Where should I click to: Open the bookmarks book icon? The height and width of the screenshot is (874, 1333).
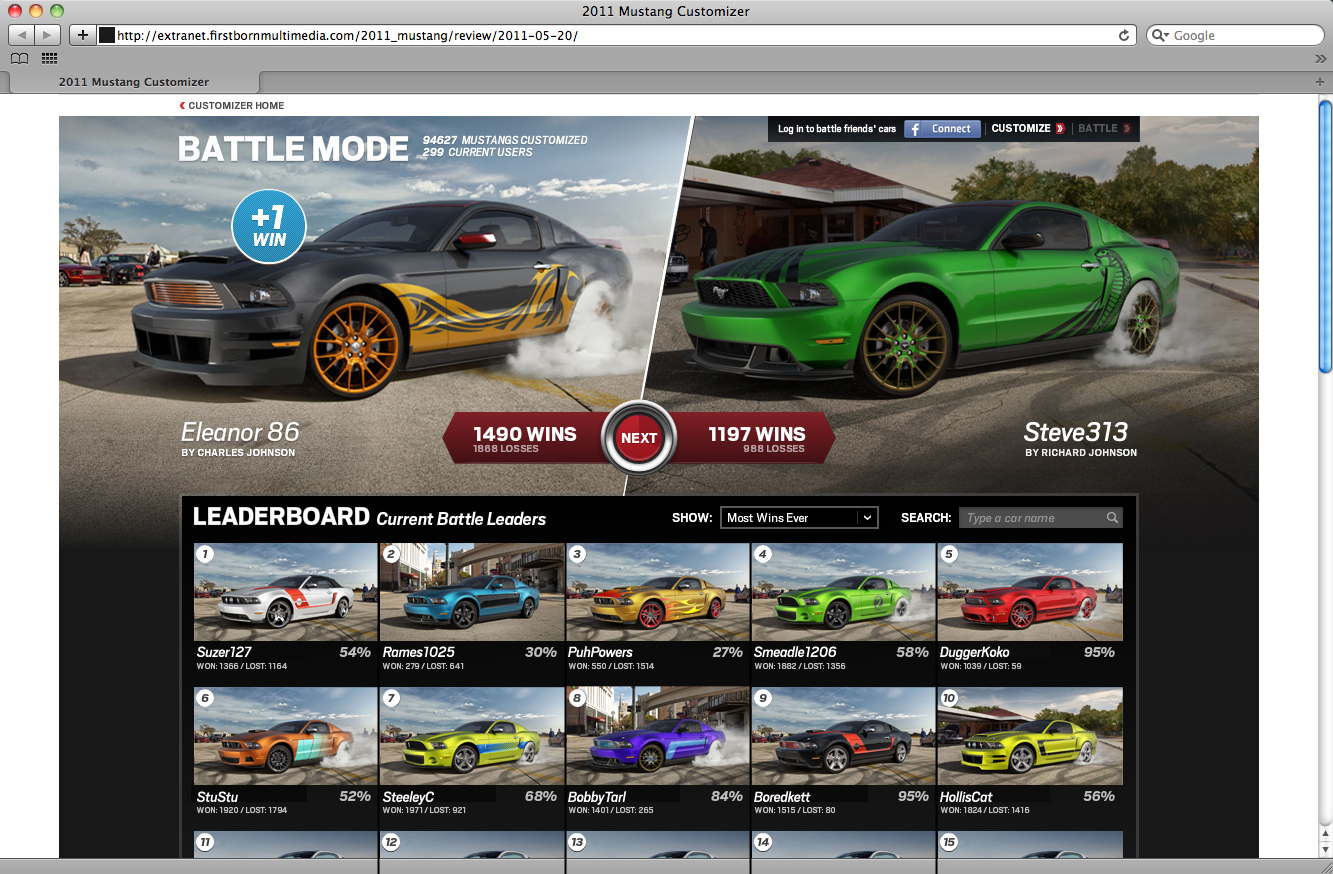[19, 59]
